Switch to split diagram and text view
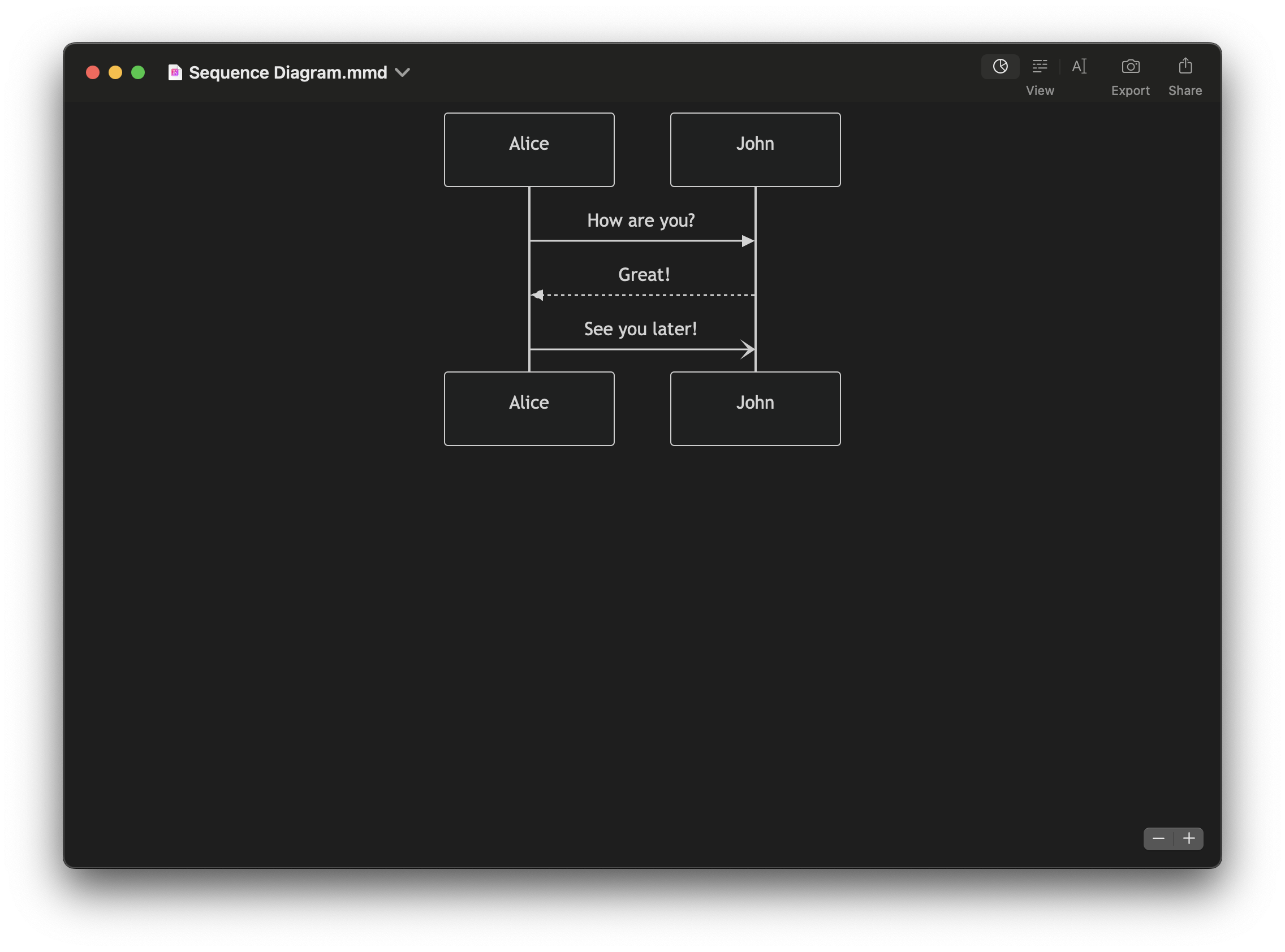This screenshot has height=952, width=1285. (x=1040, y=66)
